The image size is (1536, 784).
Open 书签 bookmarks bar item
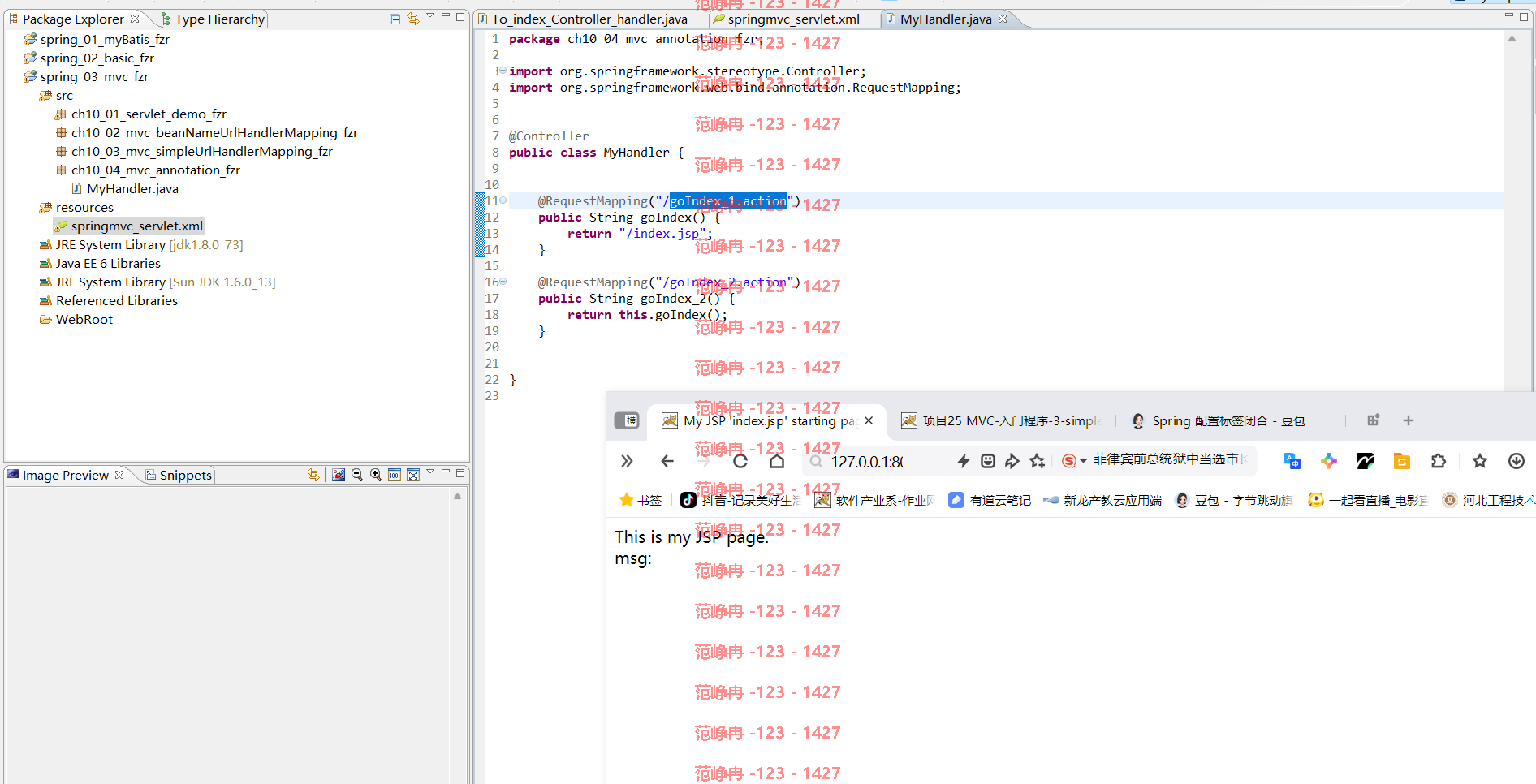coord(641,500)
